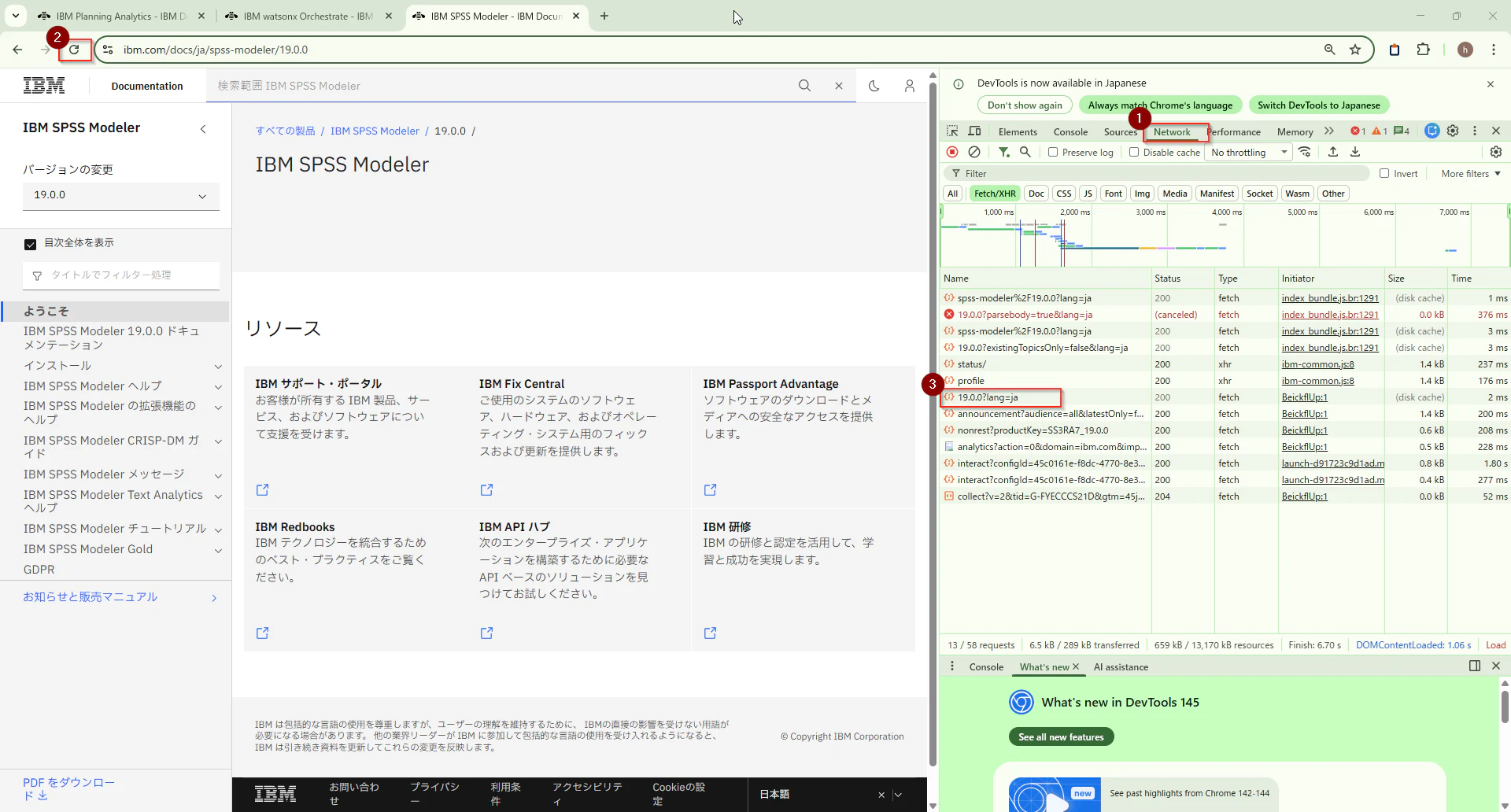Toggle the Fetch/XHR request type filter
1511x812 pixels.
(x=995, y=194)
